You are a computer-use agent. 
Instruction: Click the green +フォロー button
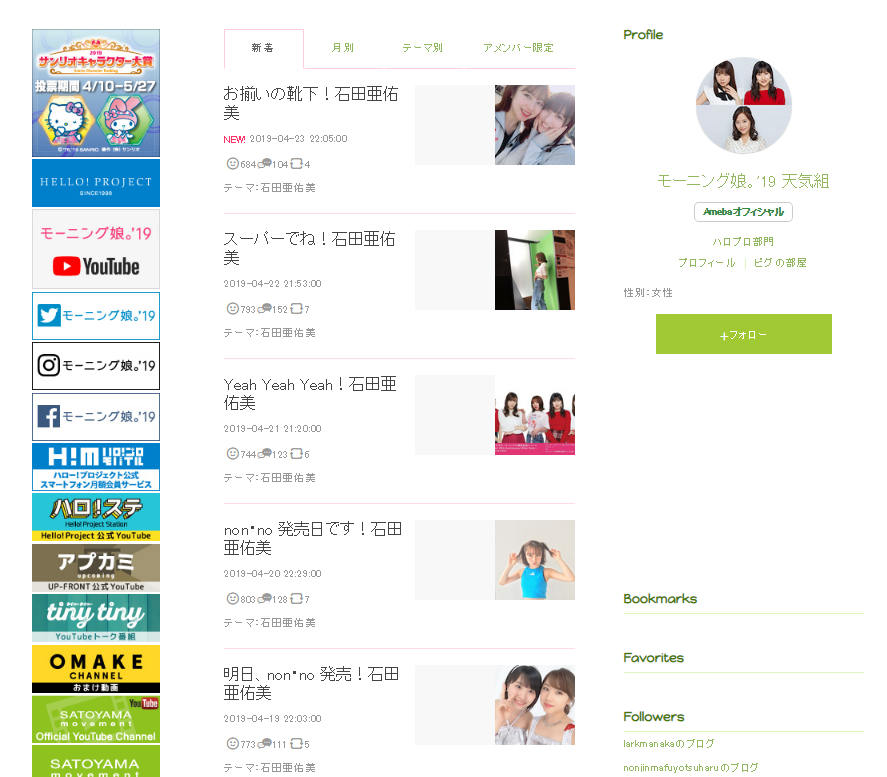743,334
